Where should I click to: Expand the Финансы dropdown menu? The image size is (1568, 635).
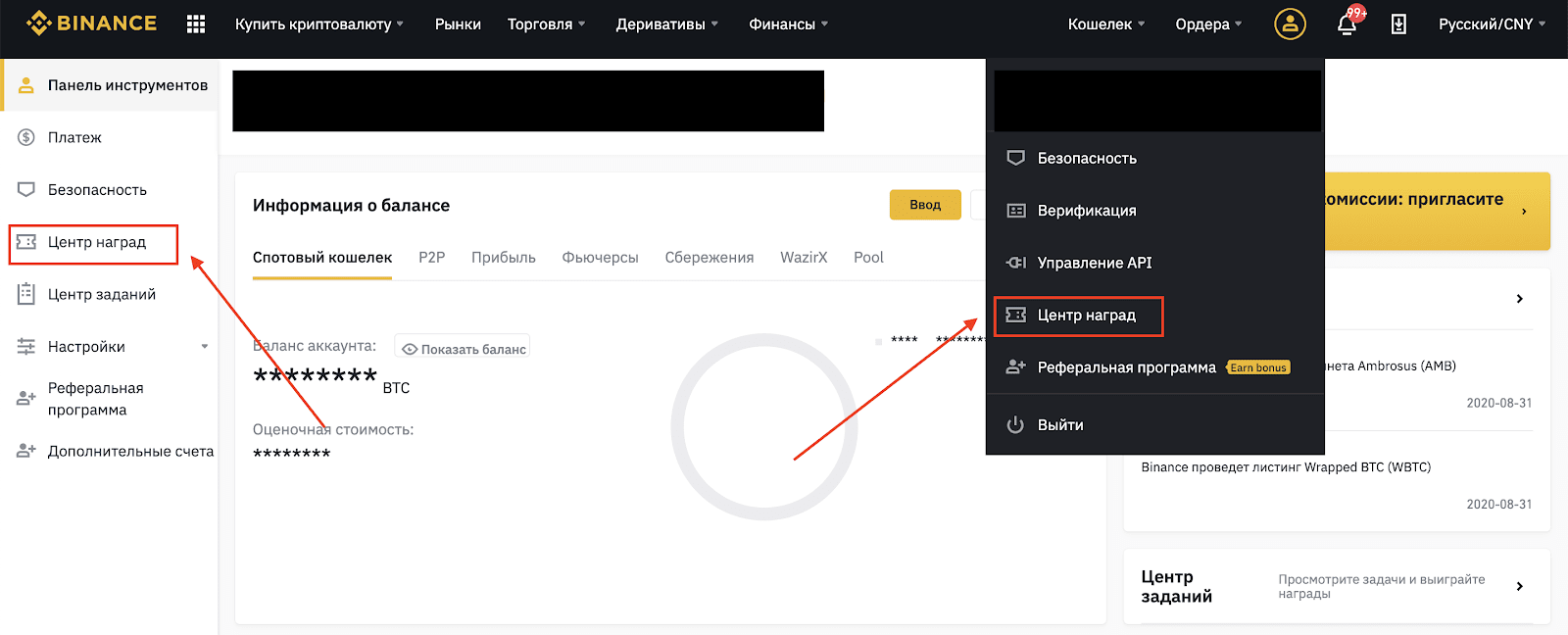coord(788,24)
